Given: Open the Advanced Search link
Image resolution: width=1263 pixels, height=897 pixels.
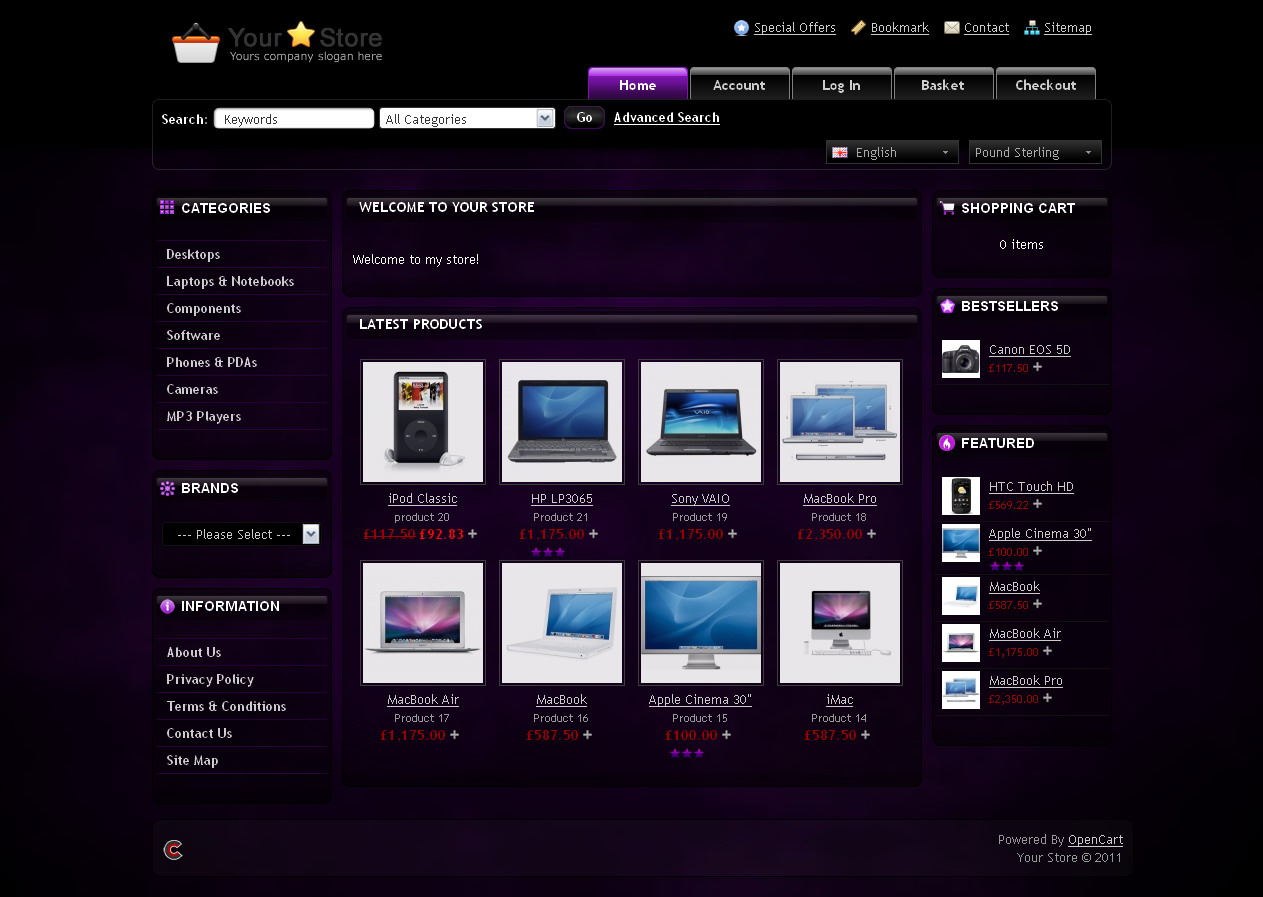Looking at the screenshot, I should click(667, 117).
